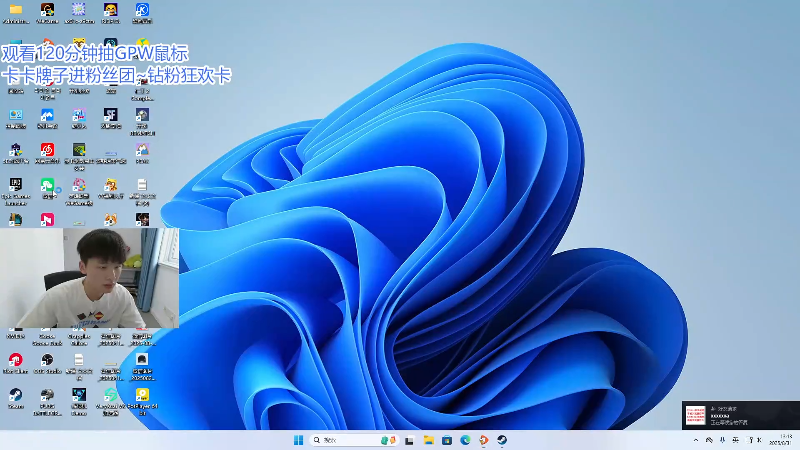Open the dark SF logo desktop shortcut
Screen dimensions: 800x450
[111, 115]
